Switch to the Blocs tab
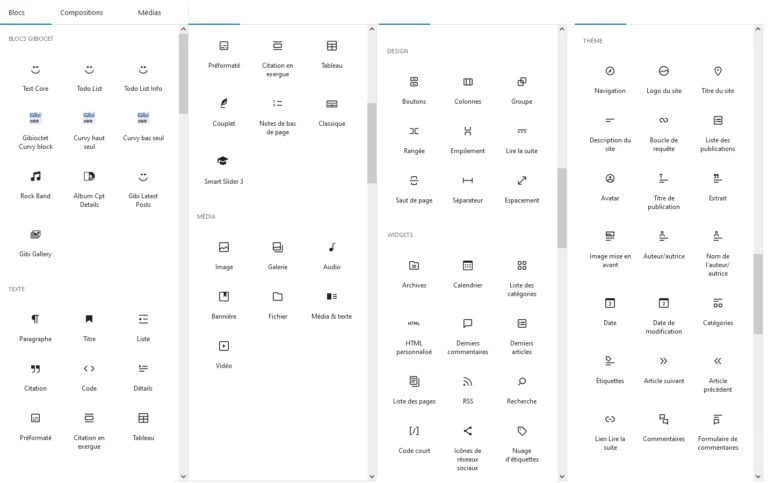This screenshot has height=483, width=768. [x=17, y=12]
